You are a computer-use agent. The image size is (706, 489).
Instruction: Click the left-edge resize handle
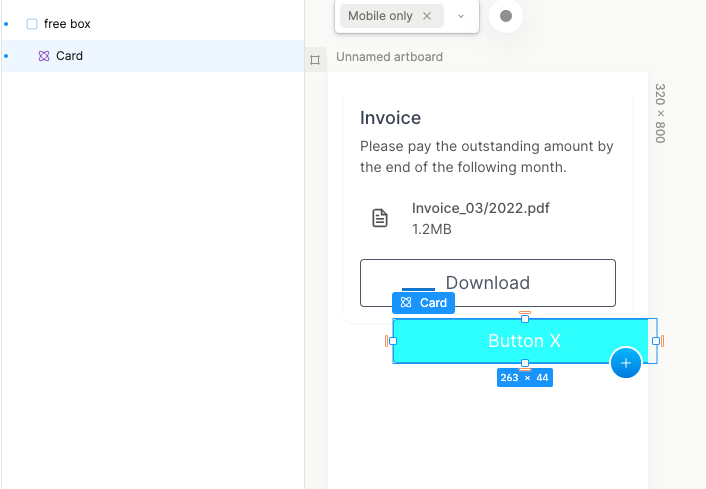(x=393, y=341)
